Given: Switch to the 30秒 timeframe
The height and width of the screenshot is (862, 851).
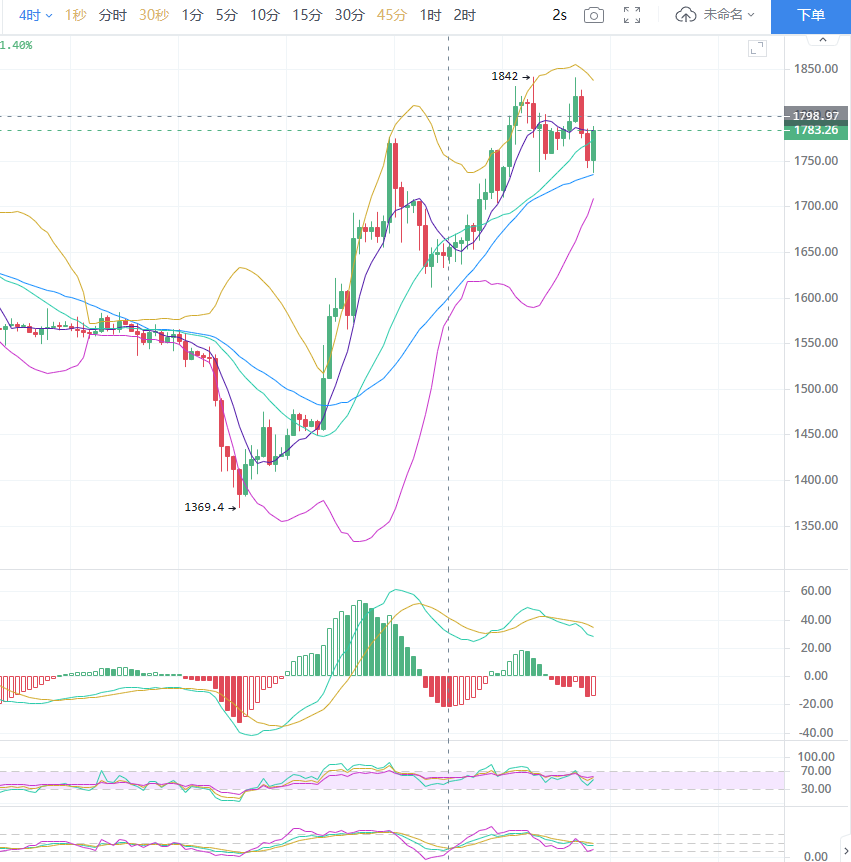Looking at the screenshot, I should pyautogui.click(x=153, y=15).
